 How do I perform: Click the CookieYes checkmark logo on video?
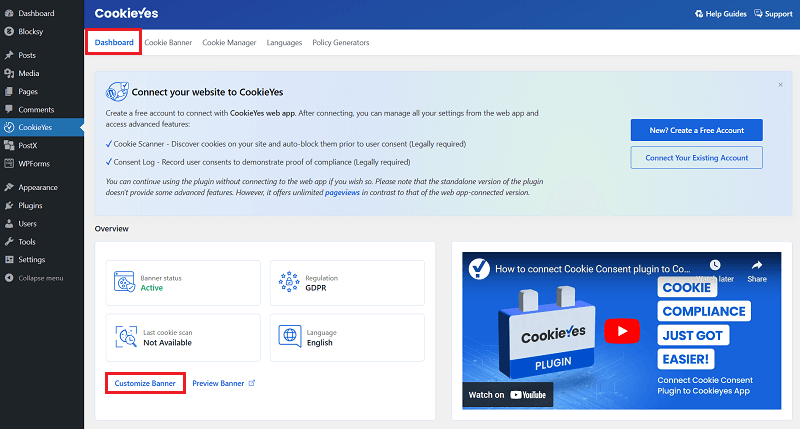click(479, 269)
